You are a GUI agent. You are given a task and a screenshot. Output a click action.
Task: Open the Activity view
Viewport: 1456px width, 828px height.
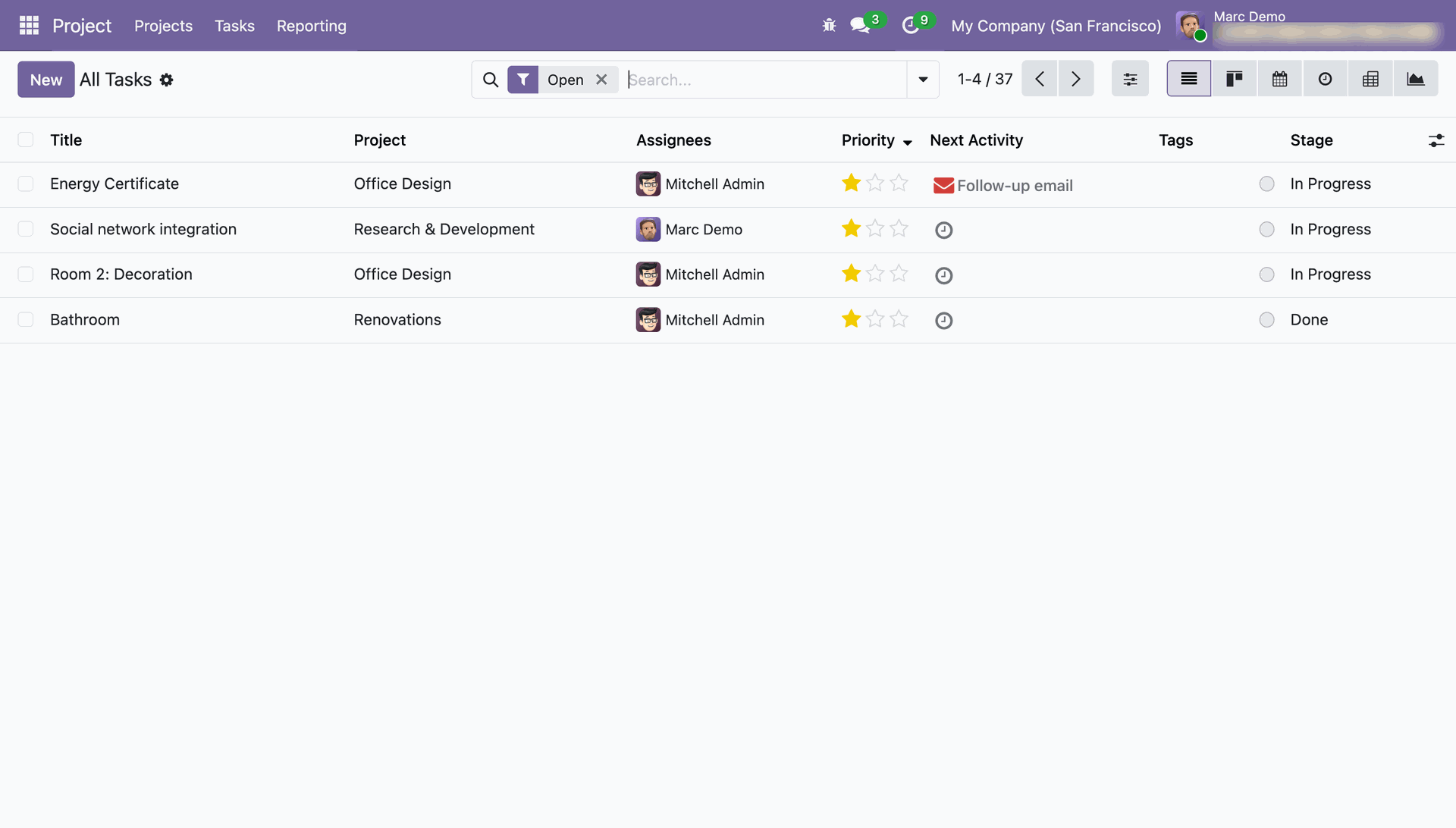(1325, 79)
